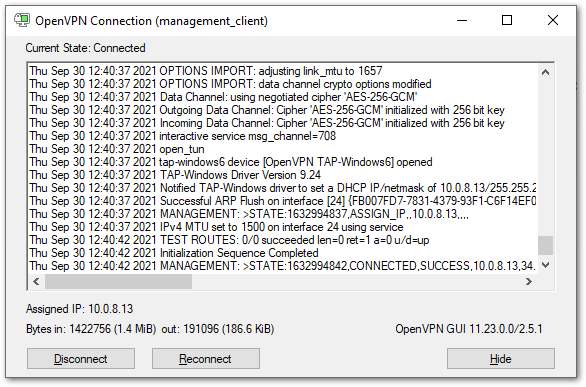Minimize the OpenVPN Connection window
This screenshot has width=586, height=387.
pyautogui.click(x=462, y=20)
